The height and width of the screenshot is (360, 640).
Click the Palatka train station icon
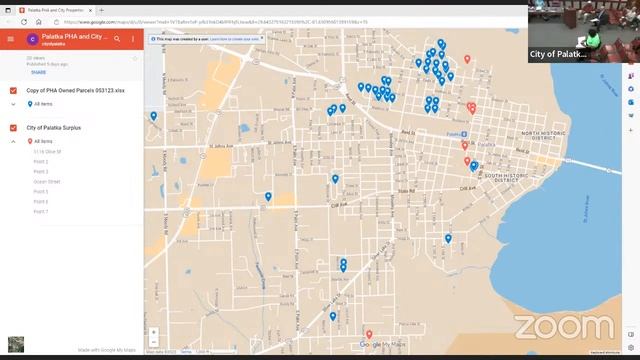(464, 134)
